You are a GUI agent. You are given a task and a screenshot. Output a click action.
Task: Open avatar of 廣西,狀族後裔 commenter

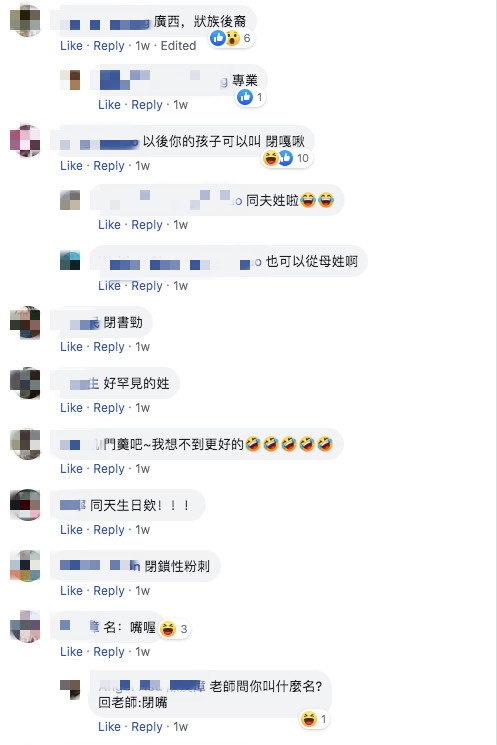(x=25, y=20)
